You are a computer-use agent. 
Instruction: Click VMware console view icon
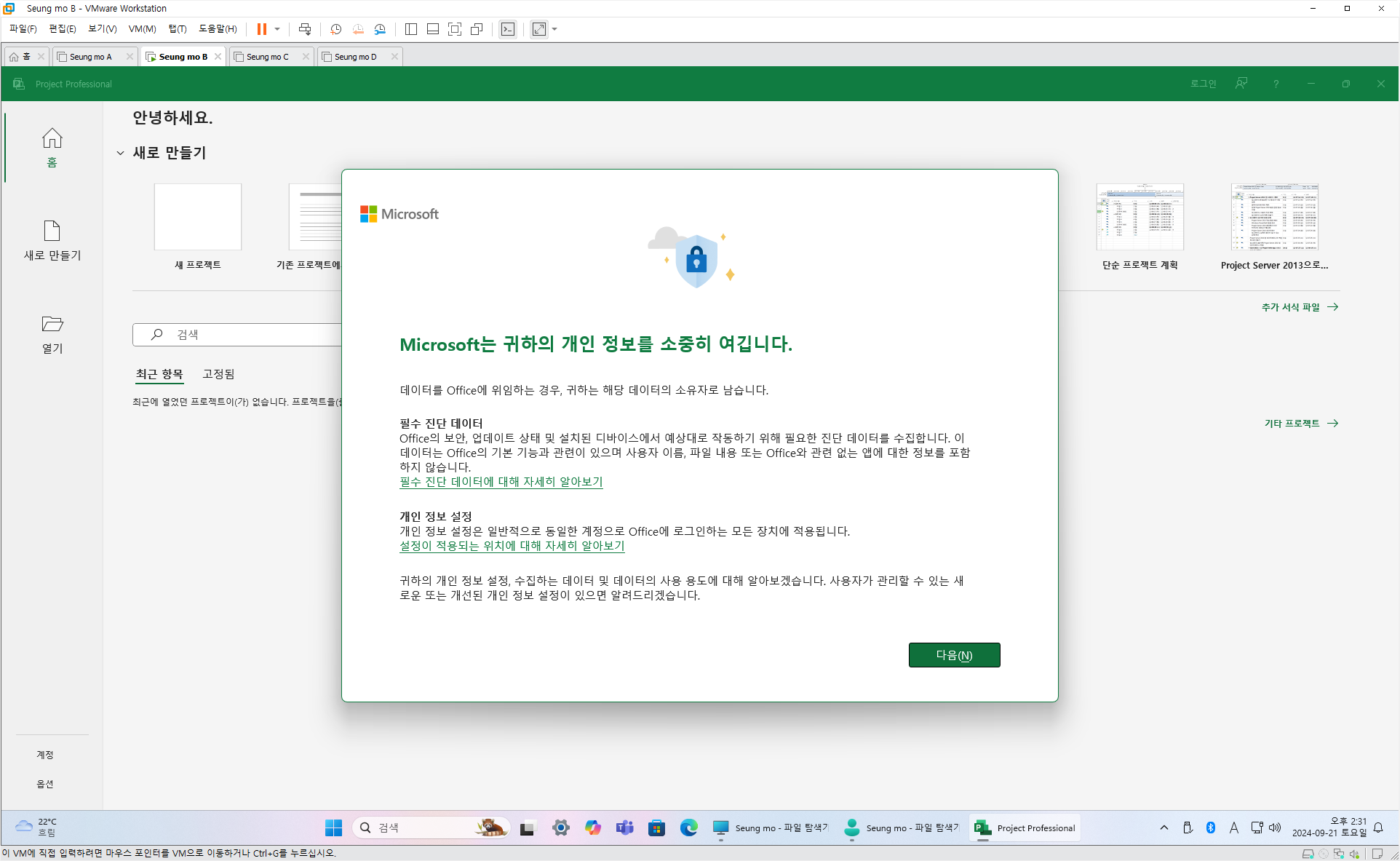(x=508, y=29)
